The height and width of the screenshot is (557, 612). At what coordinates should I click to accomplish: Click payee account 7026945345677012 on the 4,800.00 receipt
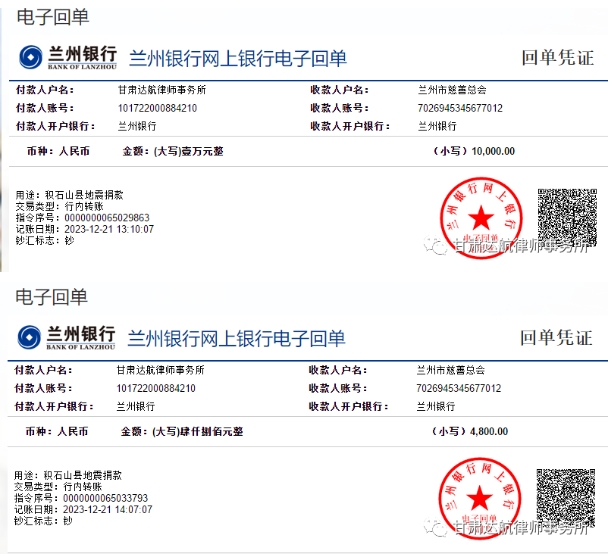click(459, 388)
